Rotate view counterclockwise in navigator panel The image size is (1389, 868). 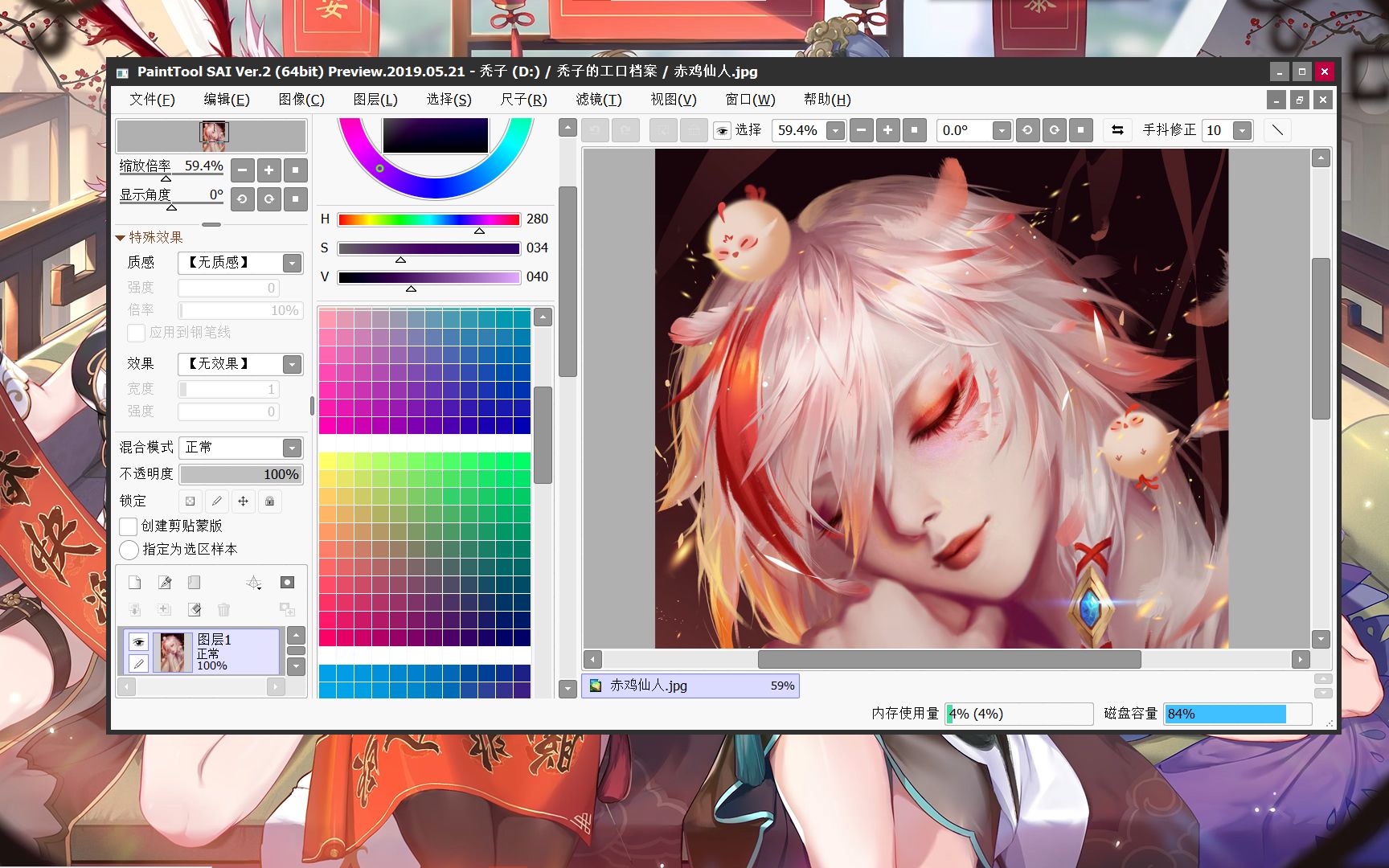(242, 199)
